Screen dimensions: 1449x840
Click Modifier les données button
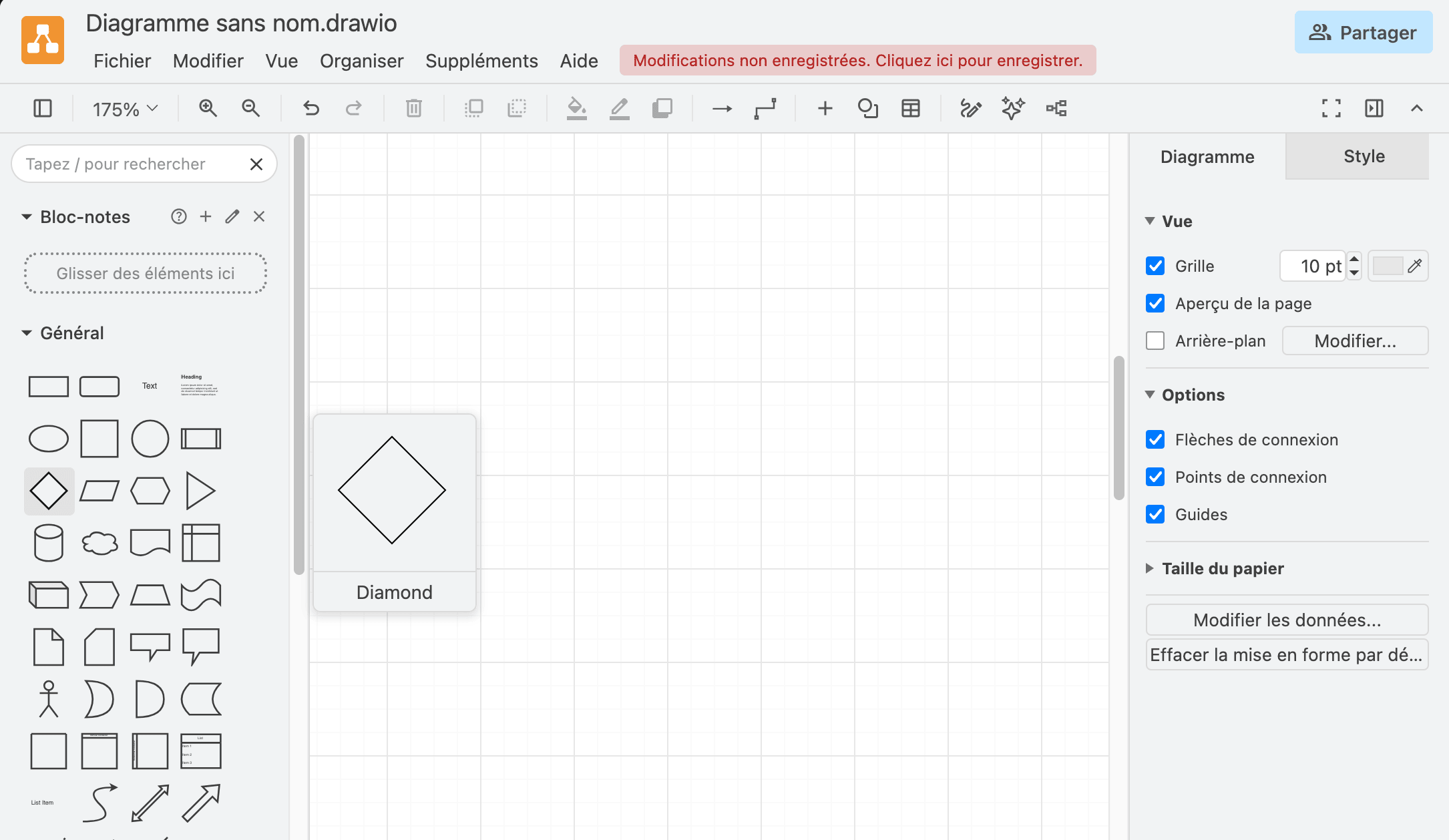pos(1287,620)
